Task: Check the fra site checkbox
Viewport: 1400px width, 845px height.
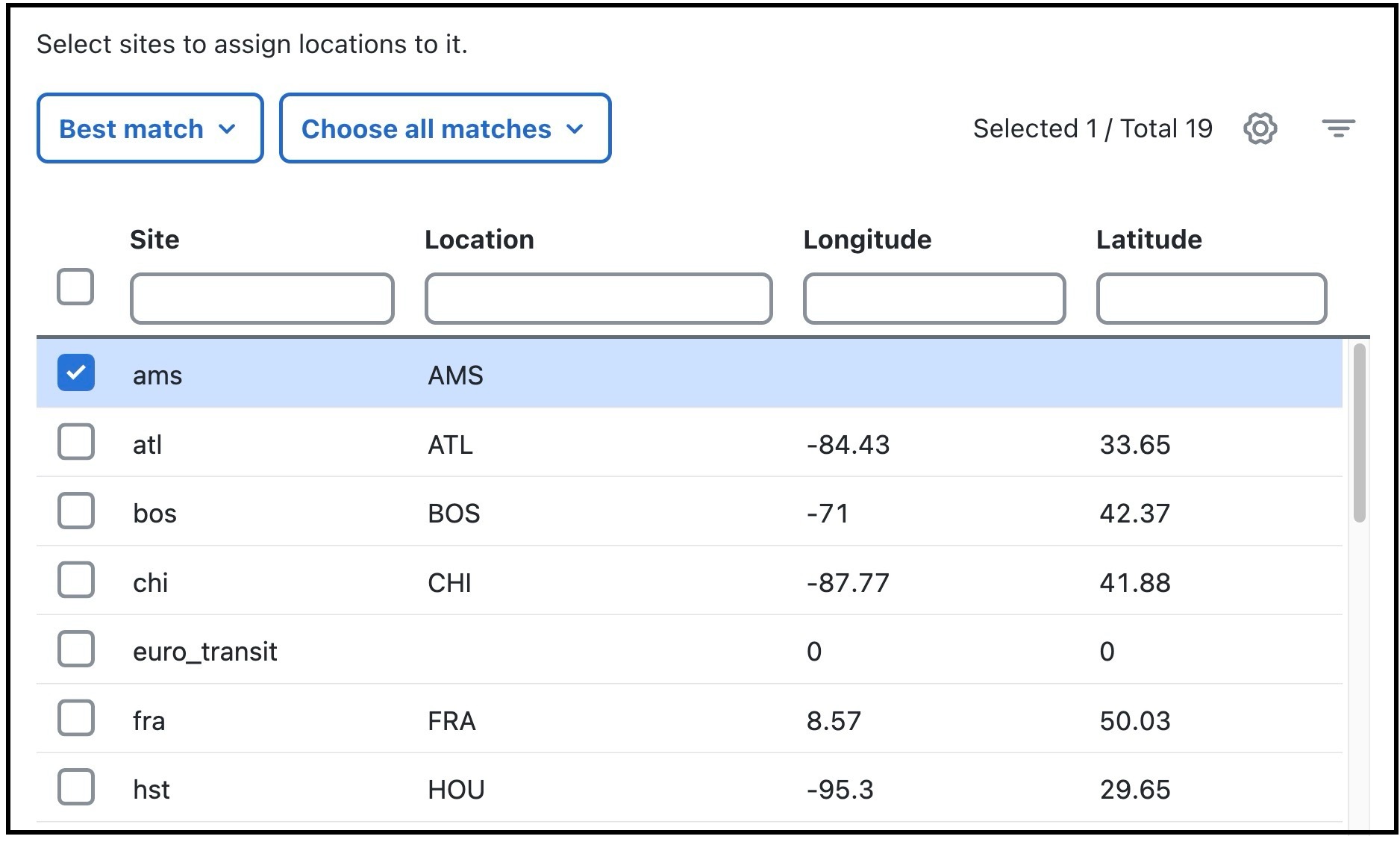Action: pos(76,718)
